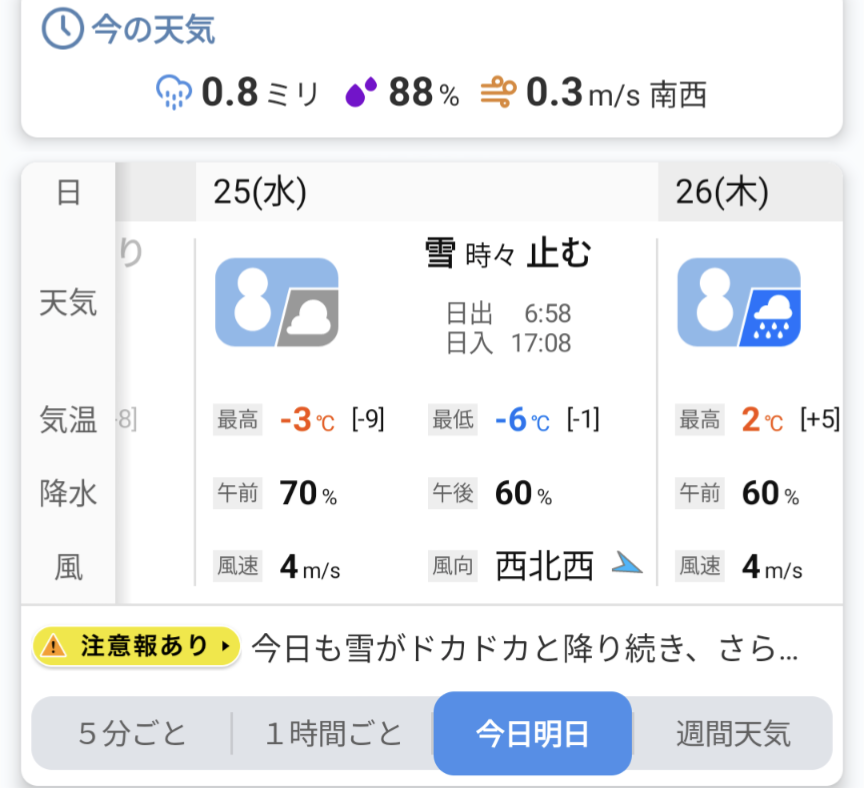Image resolution: width=864 pixels, height=788 pixels.
Task: Click the snowman weather icon for 25(水)
Action: (277, 302)
